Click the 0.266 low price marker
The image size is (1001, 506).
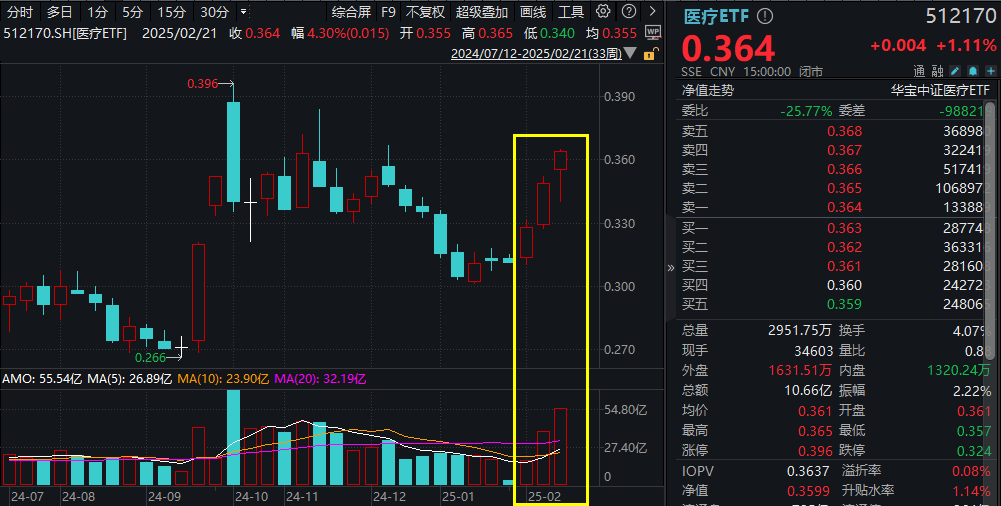tap(151, 357)
